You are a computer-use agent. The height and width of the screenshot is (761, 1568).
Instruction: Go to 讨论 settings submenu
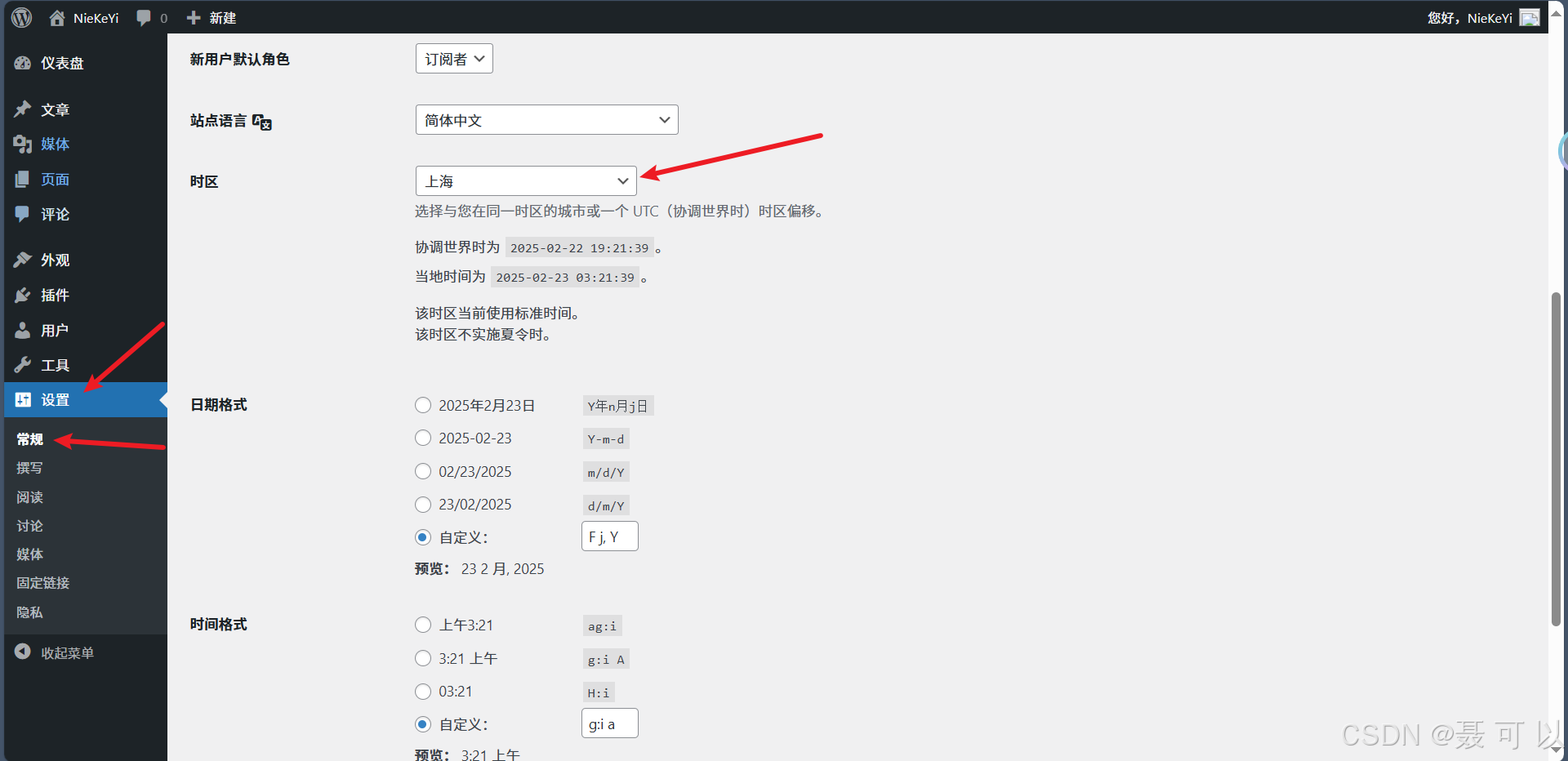[x=29, y=526]
